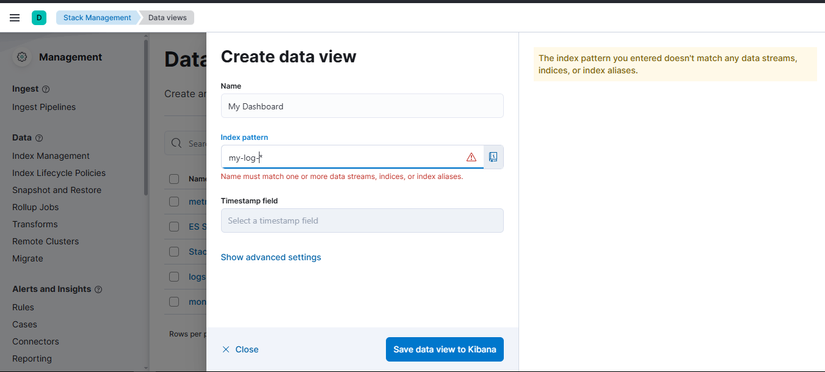Click the X icon next to Close
825x372 pixels.
(226, 349)
